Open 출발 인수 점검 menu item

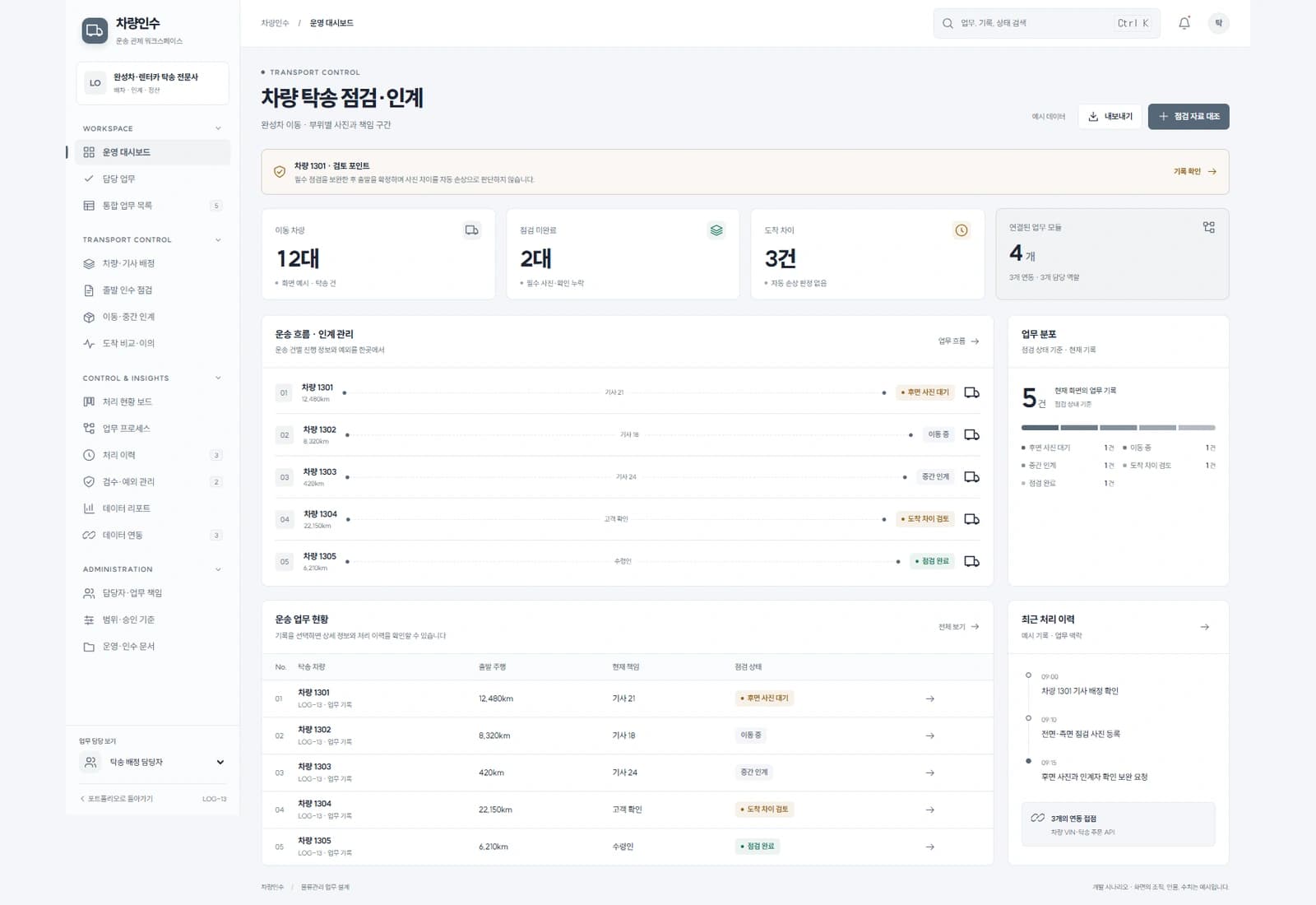(152, 290)
